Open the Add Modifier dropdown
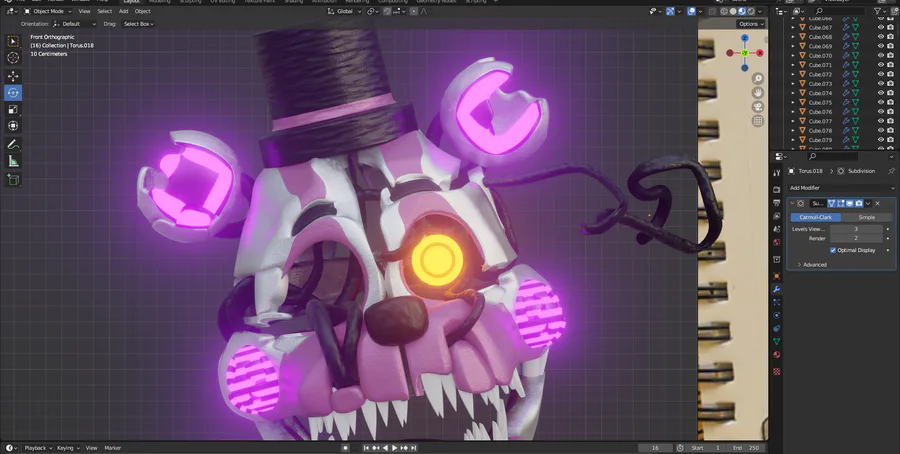This screenshot has width=900, height=454. point(841,188)
